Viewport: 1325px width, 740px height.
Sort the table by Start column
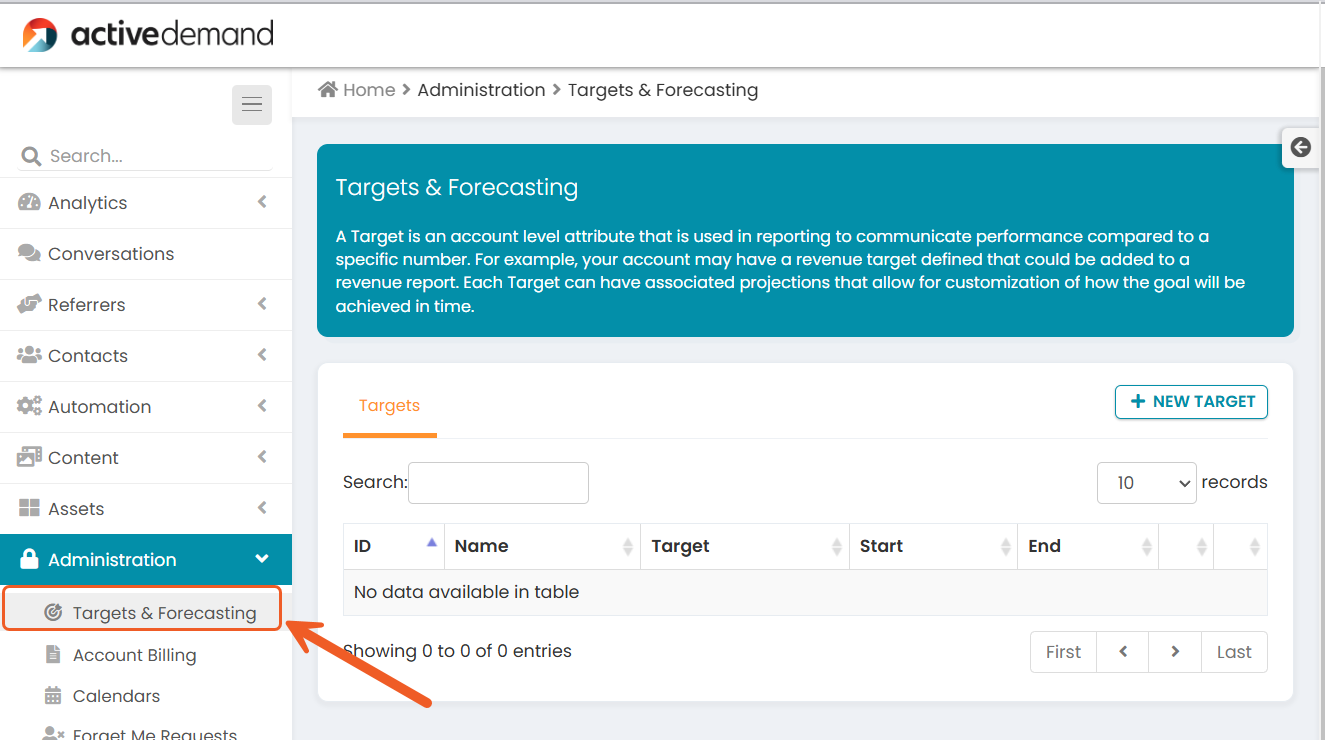point(933,546)
